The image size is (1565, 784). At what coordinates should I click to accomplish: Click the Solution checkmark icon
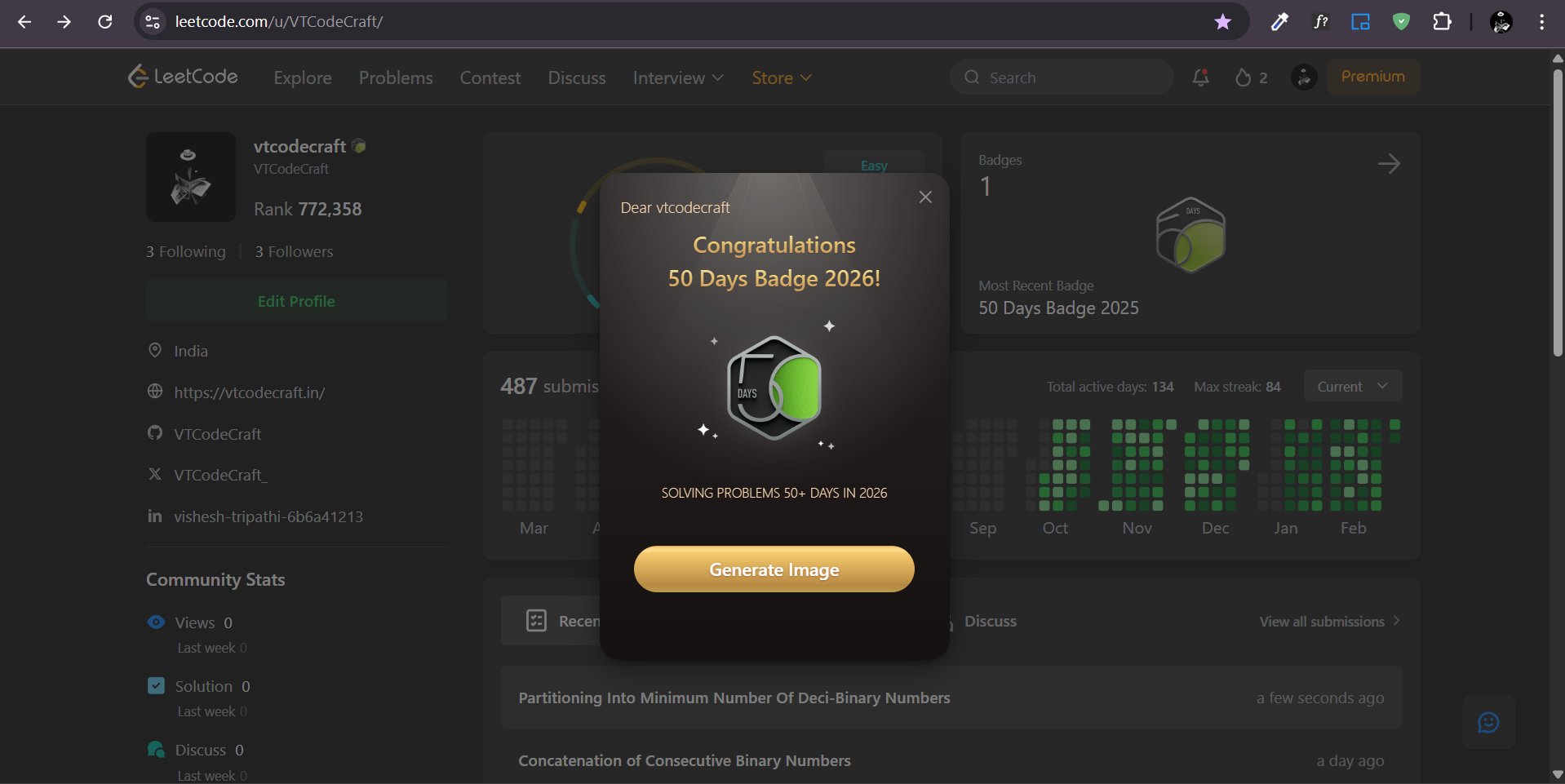pyautogui.click(x=156, y=685)
